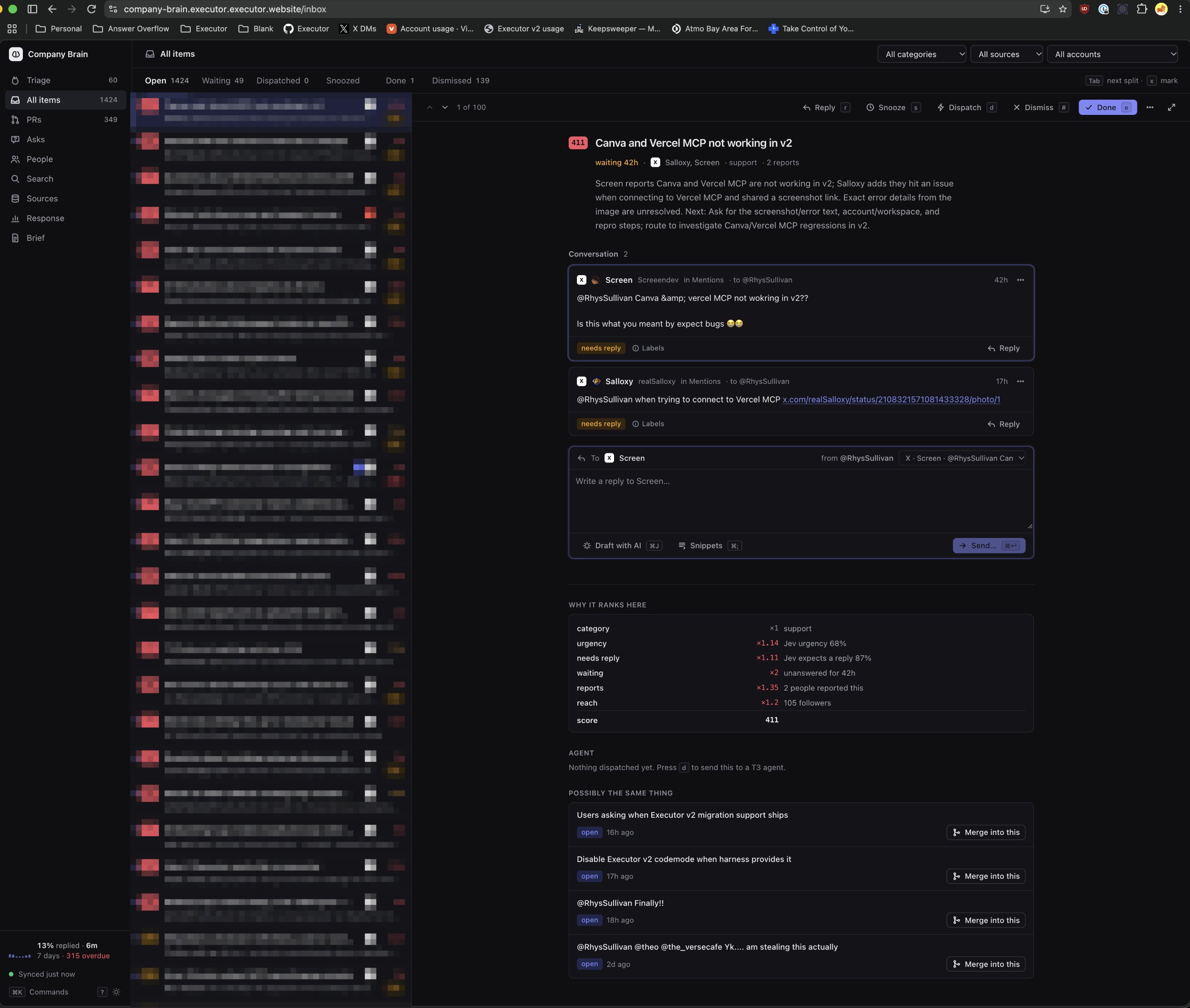The height and width of the screenshot is (1008, 1190).
Task: Mark item as Done
Action: coord(1107,107)
